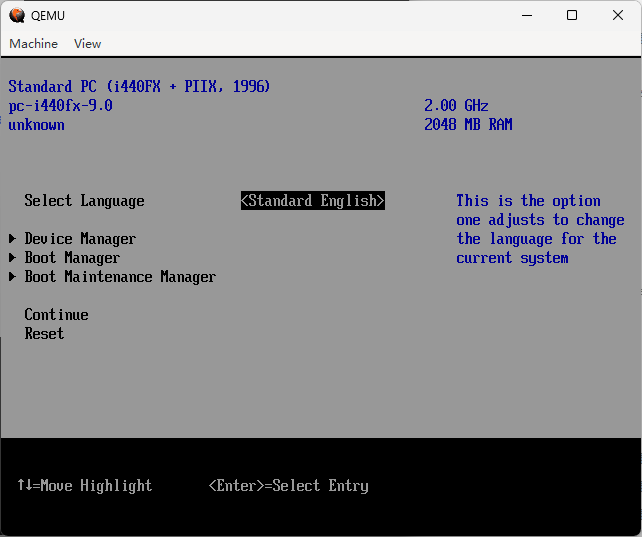Open the Boot Manager entry

coord(72,258)
